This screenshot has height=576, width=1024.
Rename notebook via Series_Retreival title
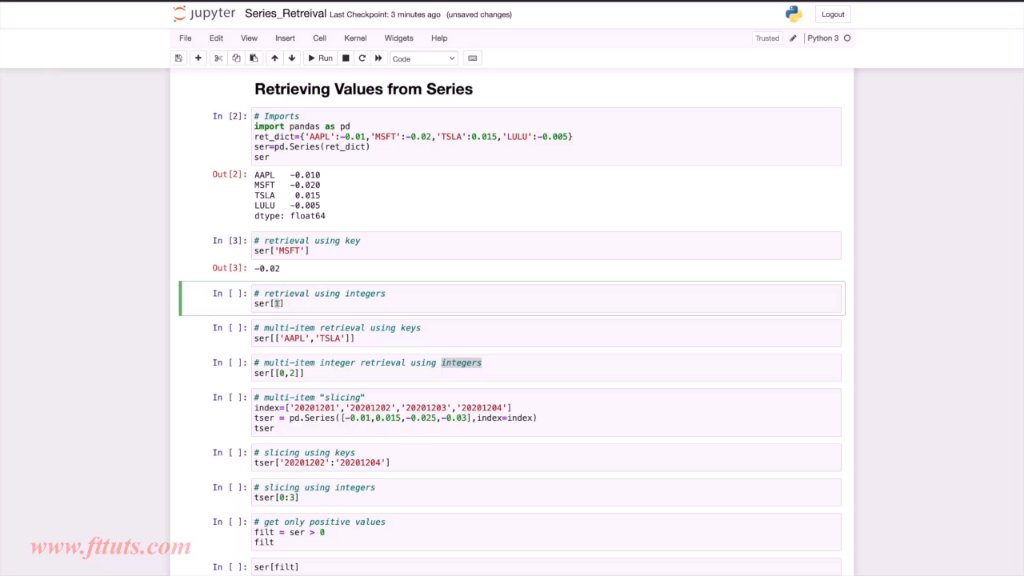[285, 14]
